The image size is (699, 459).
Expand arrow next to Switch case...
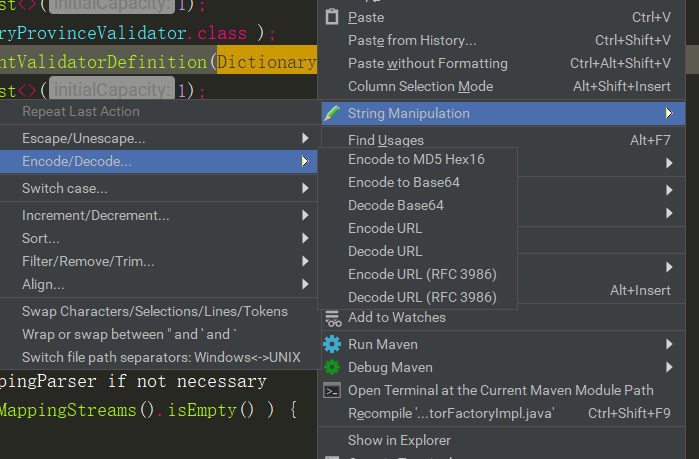(305, 188)
